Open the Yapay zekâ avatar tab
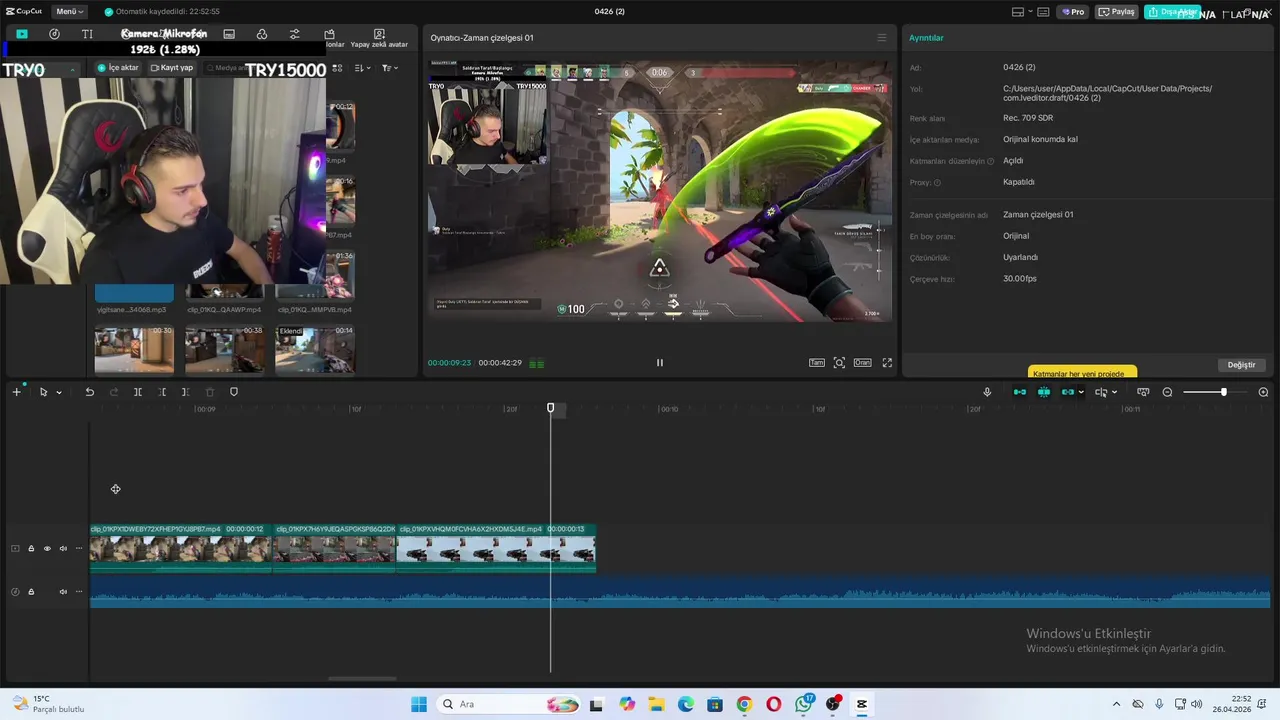1280x720 pixels. [379, 38]
